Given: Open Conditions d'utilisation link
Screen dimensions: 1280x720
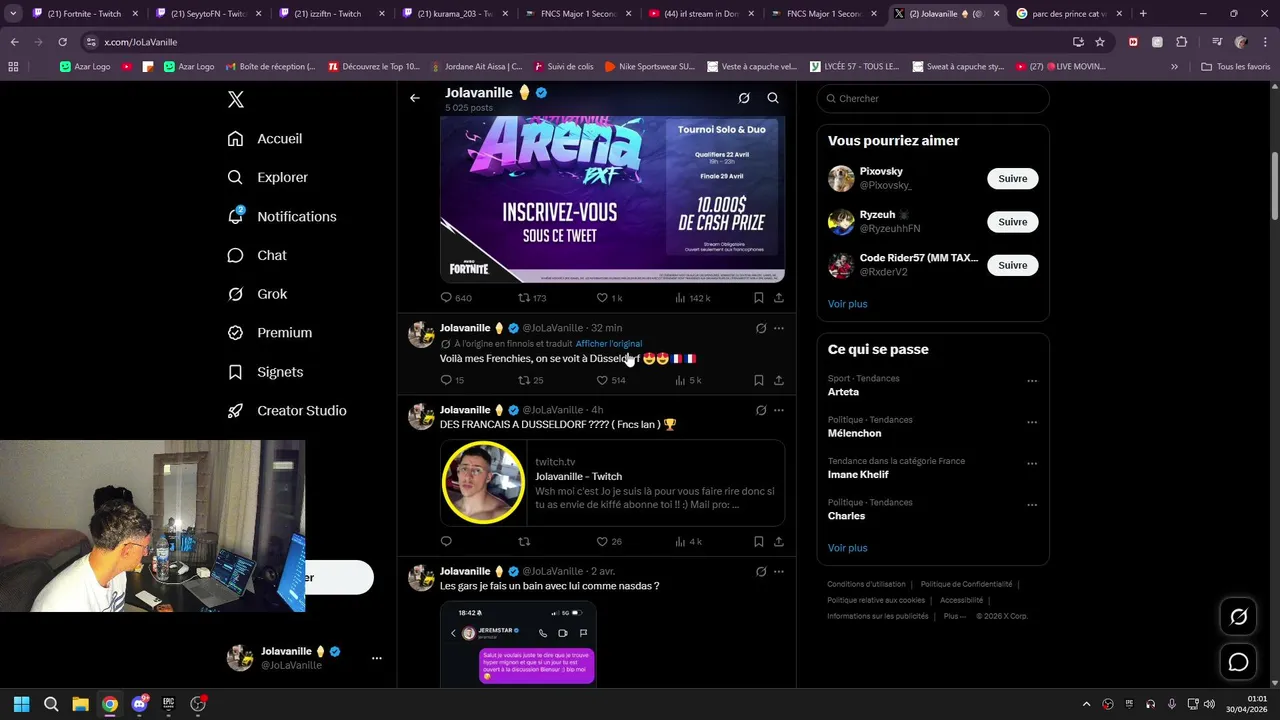Looking at the screenshot, I should click(x=866, y=584).
